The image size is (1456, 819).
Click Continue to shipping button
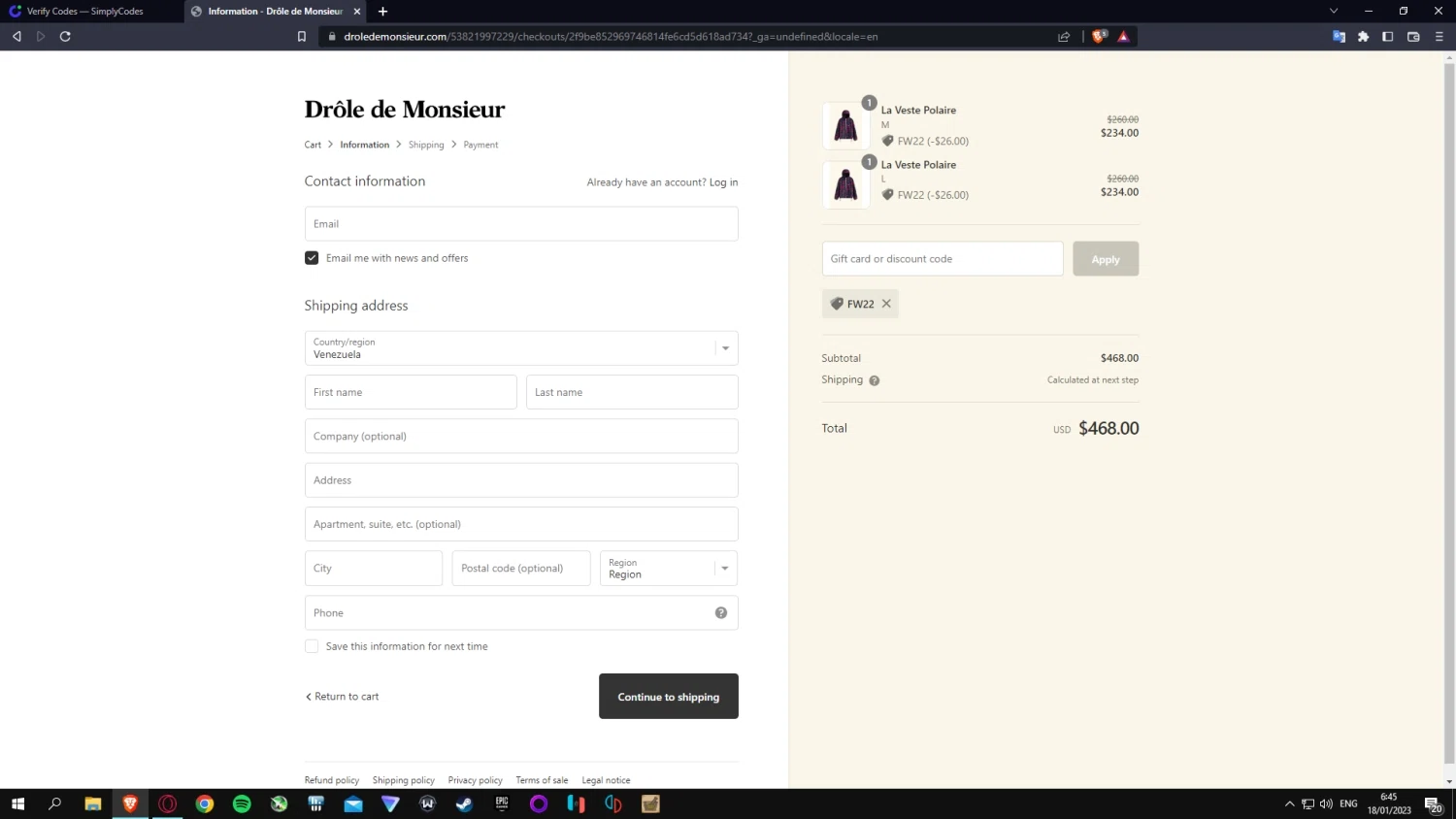click(669, 697)
